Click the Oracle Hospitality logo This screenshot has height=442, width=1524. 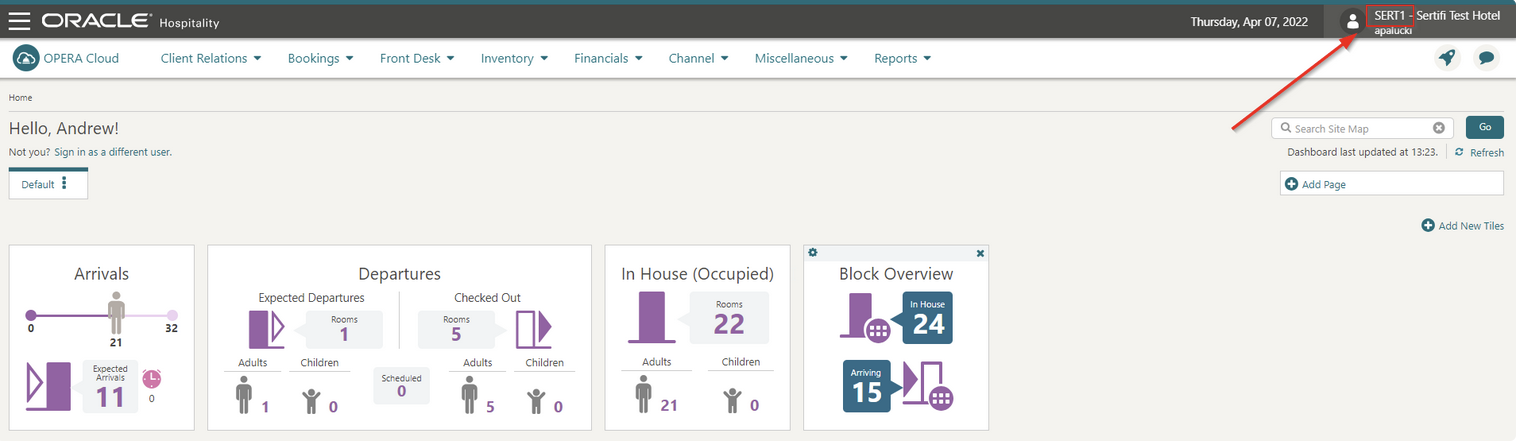tap(130, 21)
